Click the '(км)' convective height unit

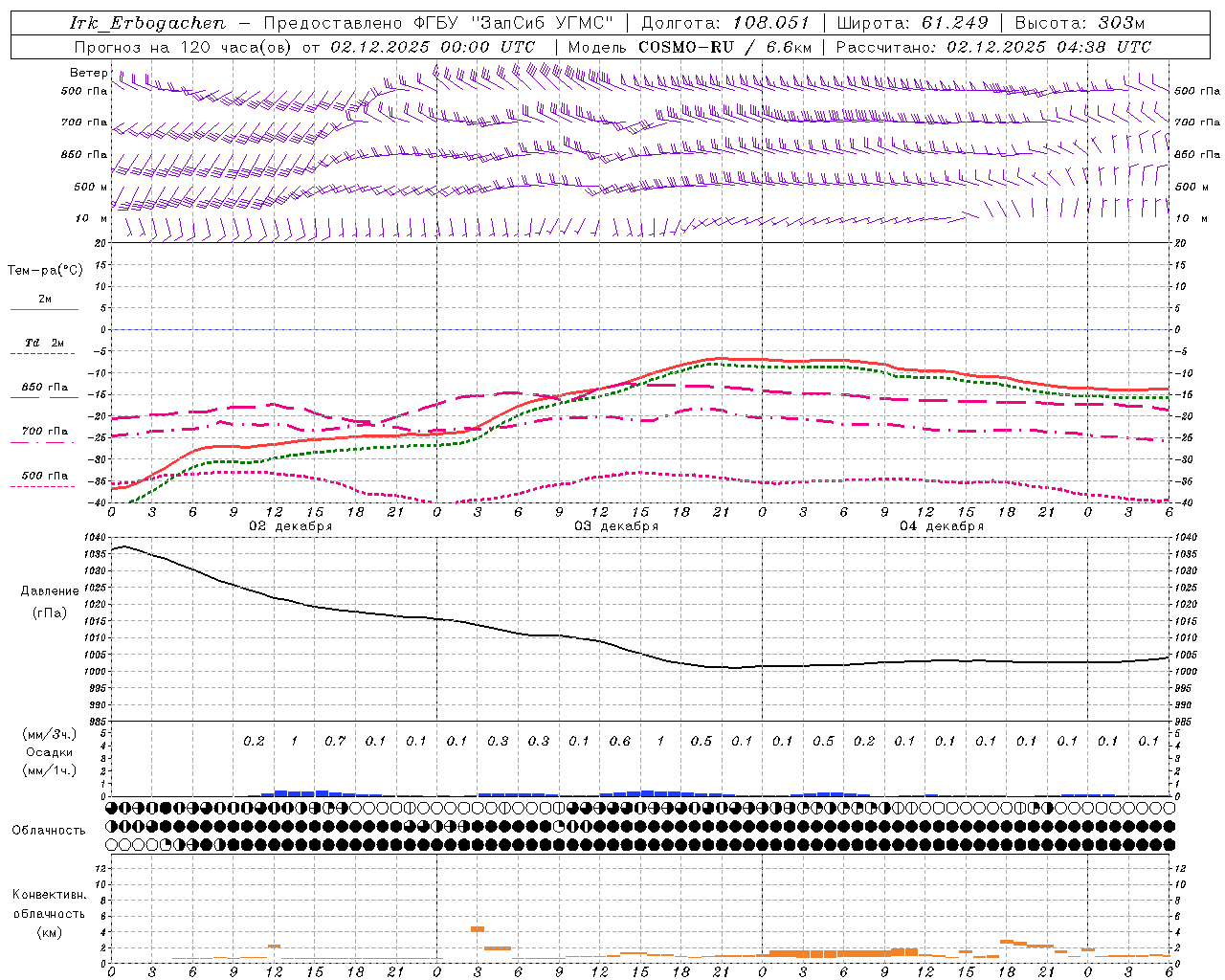(49, 932)
